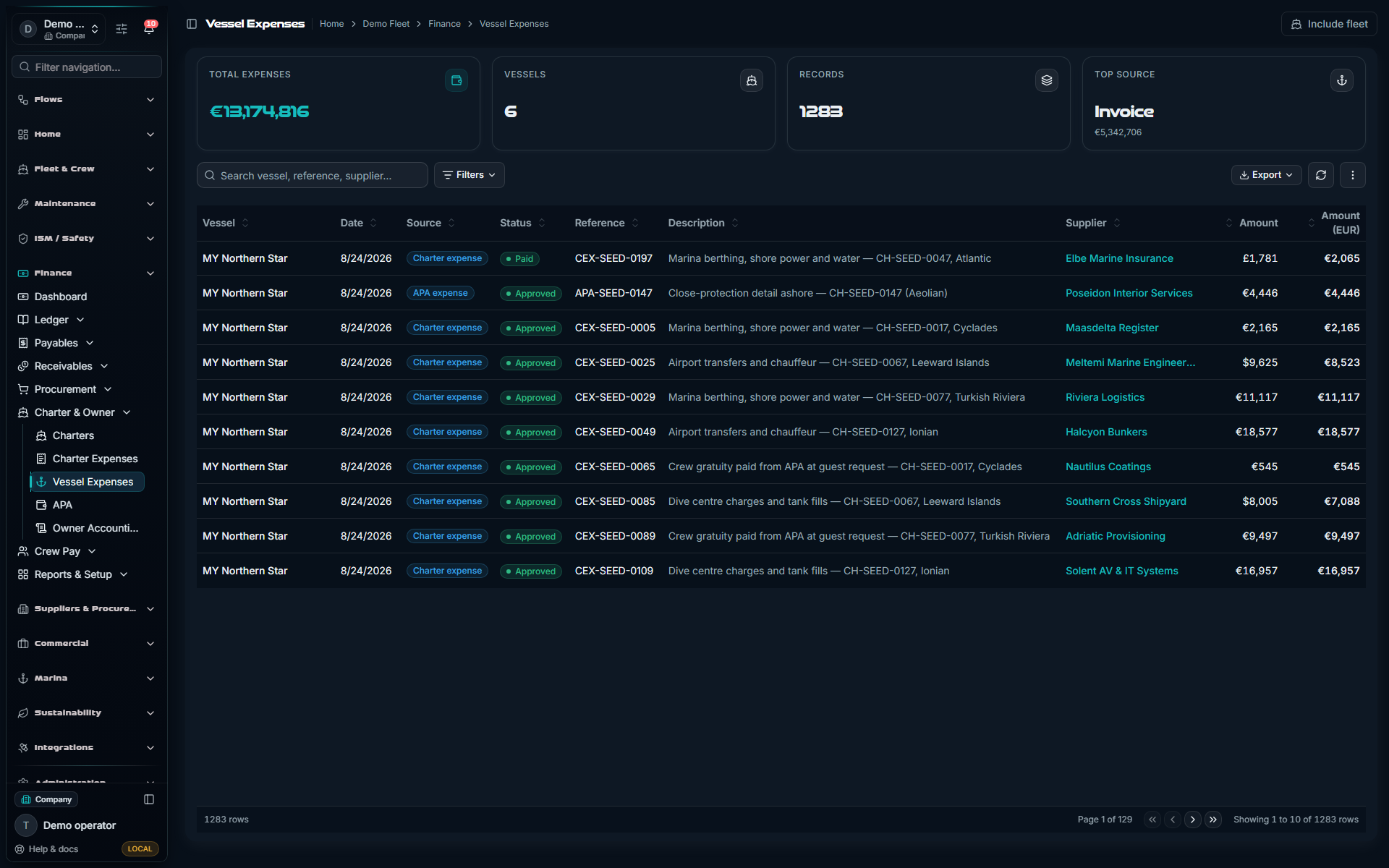Refresh the expenses table
1389x868 pixels.
(x=1321, y=175)
